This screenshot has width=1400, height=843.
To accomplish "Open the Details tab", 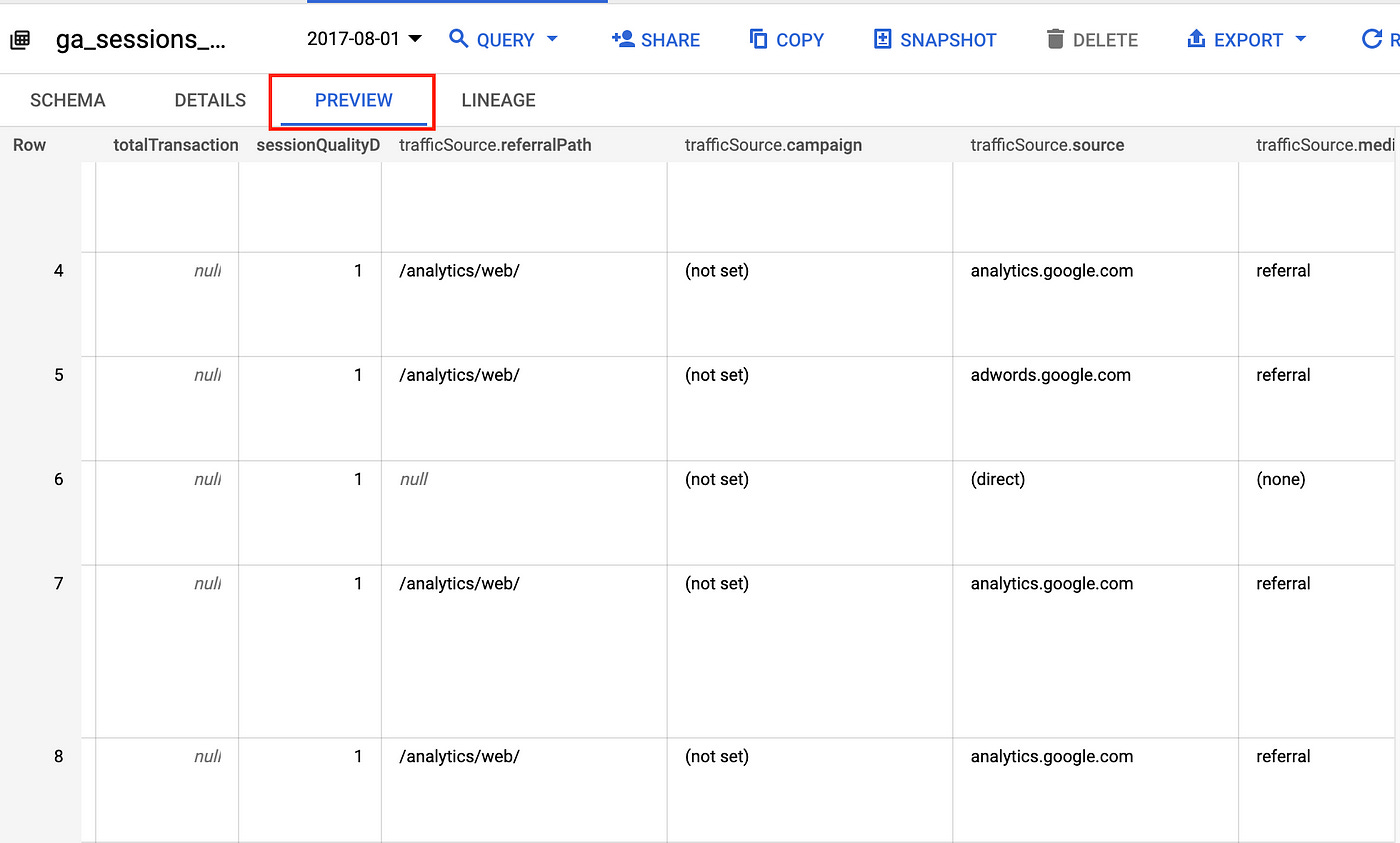I will (209, 100).
